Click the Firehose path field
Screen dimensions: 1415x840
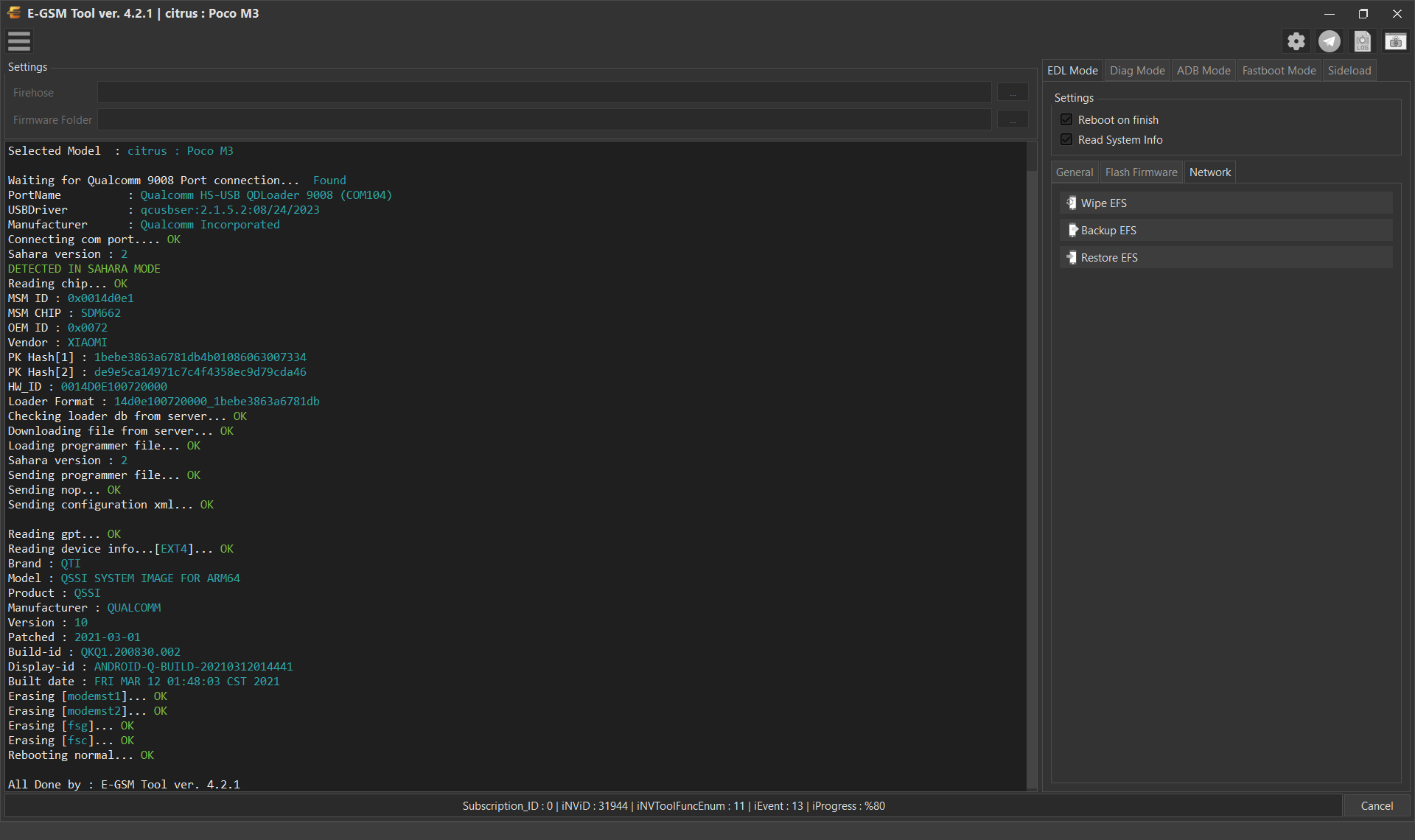(x=544, y=93)
